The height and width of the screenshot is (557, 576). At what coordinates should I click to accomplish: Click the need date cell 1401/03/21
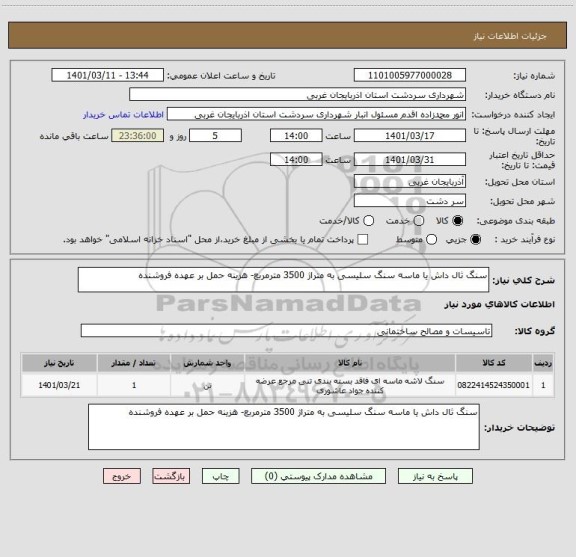click(x=59, y=385)
